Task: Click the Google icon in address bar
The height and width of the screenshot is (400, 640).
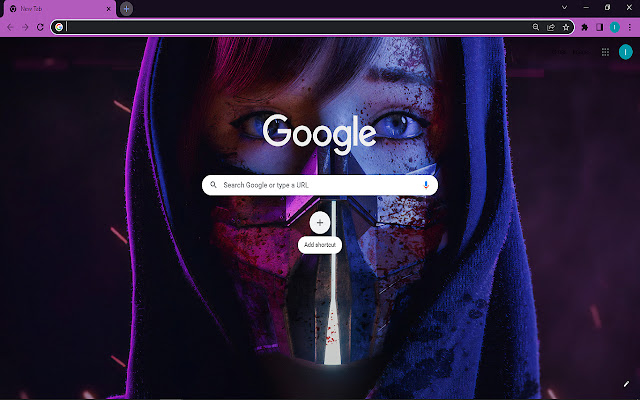Action: pyautogui.click(x=59, y=27)
